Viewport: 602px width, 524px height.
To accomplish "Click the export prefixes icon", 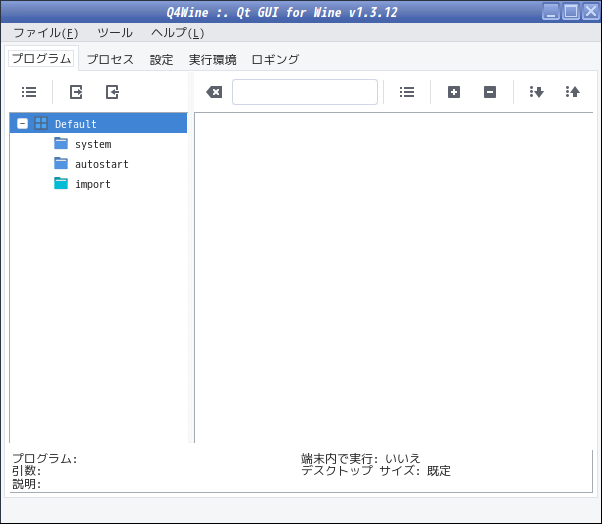I will (76, 92).
